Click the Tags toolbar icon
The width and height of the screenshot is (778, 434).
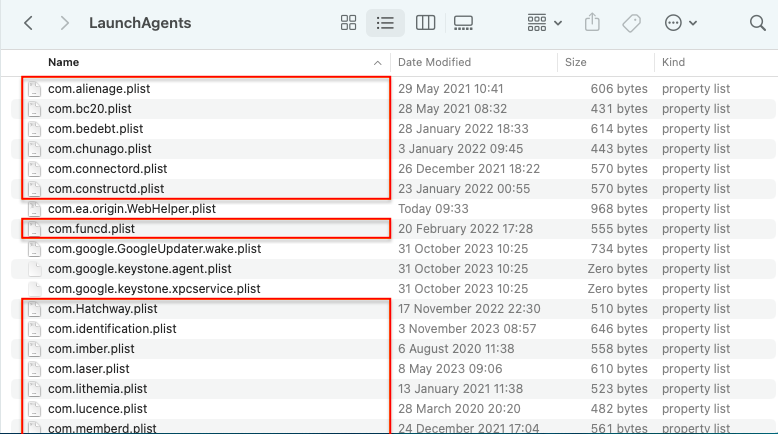pos(631,23)
